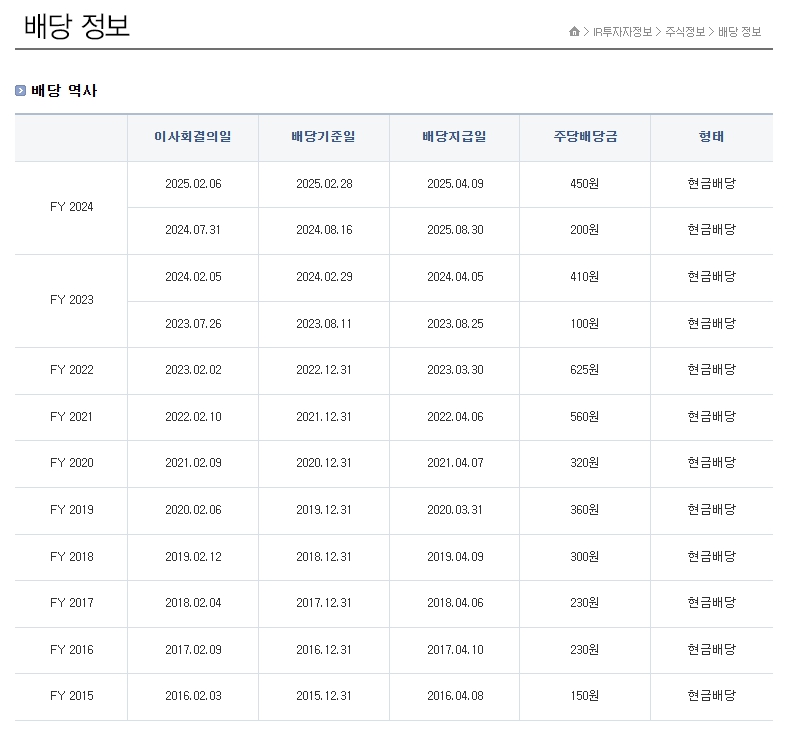Click dividend amount 200원
This screenshot has width=788, height=735.
click(584, 230)
